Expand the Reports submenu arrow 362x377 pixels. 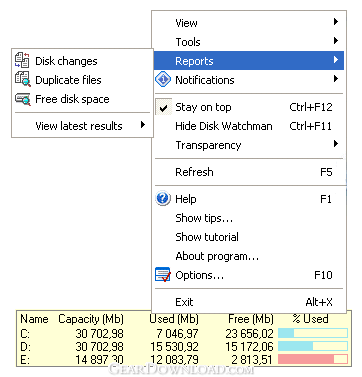point(336,60)
